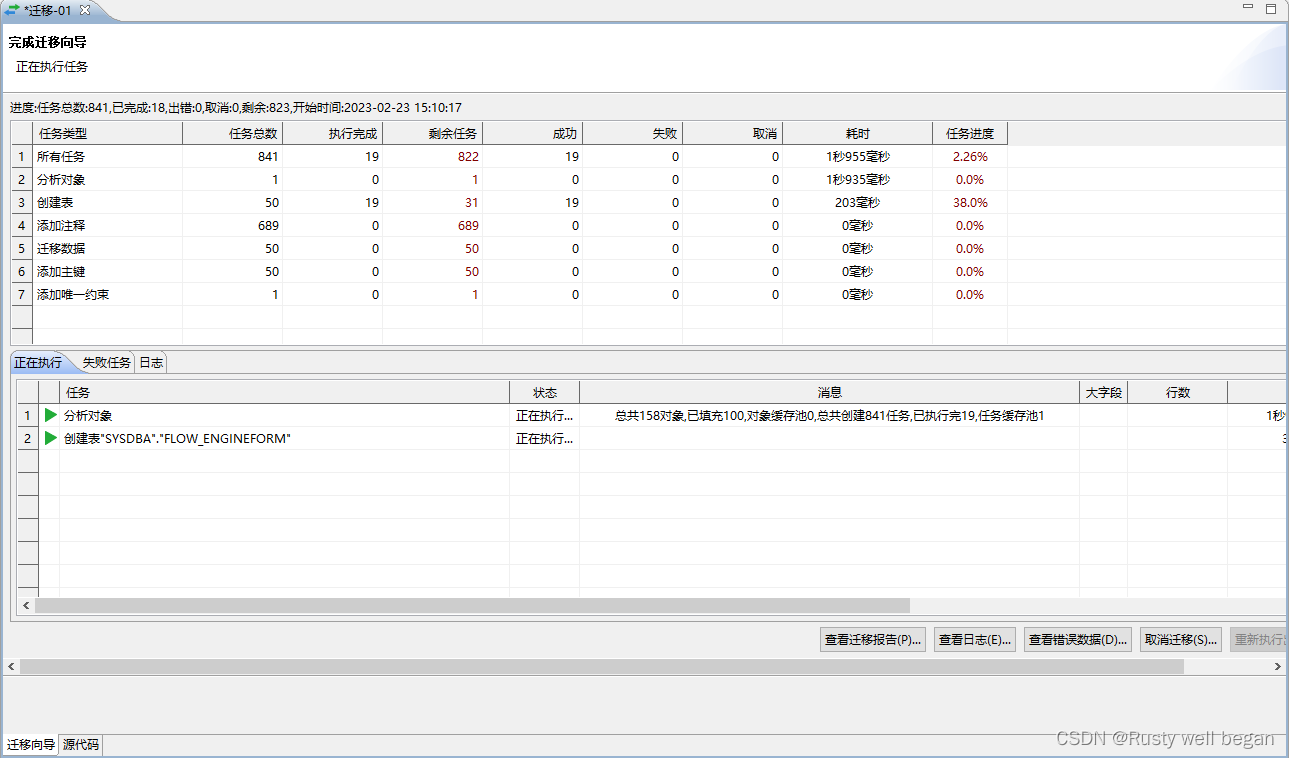The image size is (1289, 758).
Task: Click the running tasks horizontal scrollbar thumb
Action: pos(472,606)
